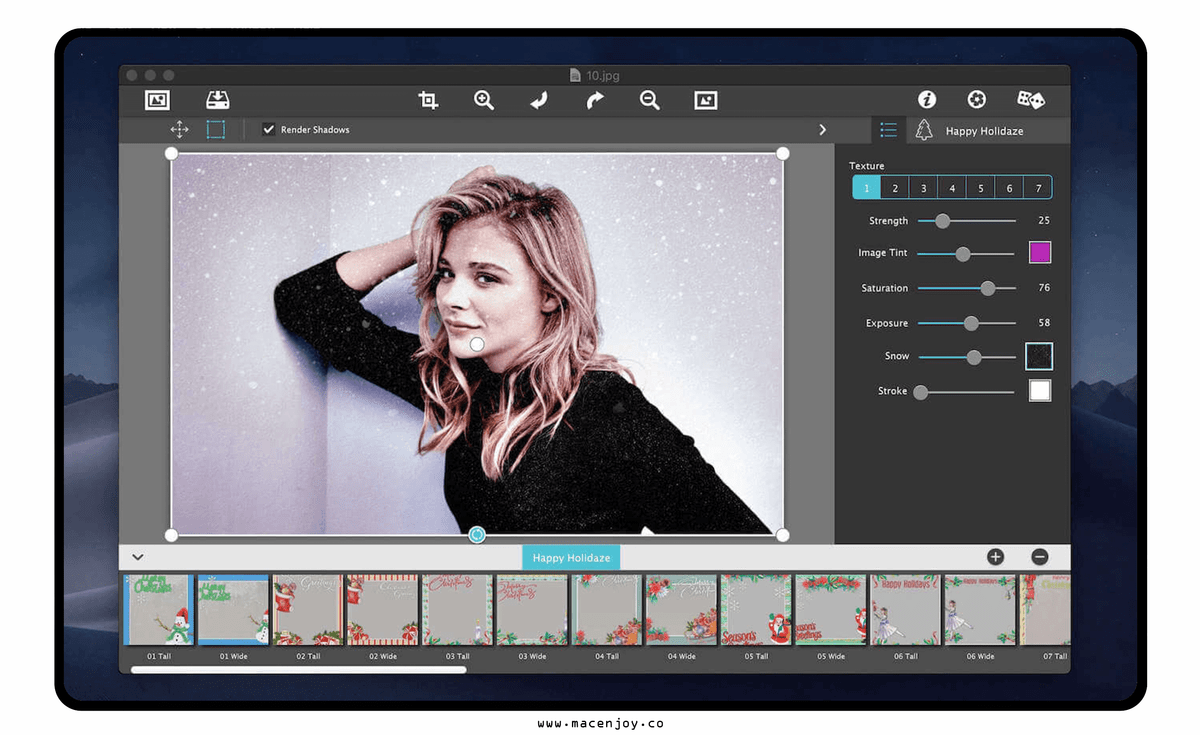Show the settings list view icon
Image resolution: width=1200 pixels, height=735 pixels.
888,130
